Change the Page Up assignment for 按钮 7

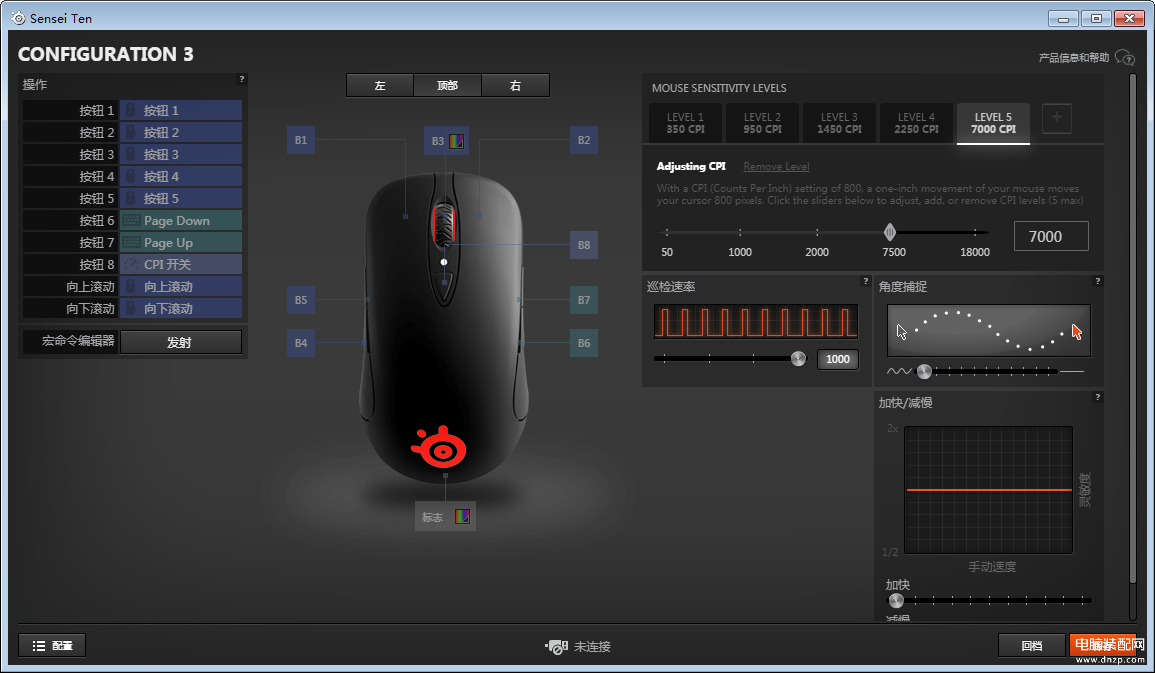(181, 242)
